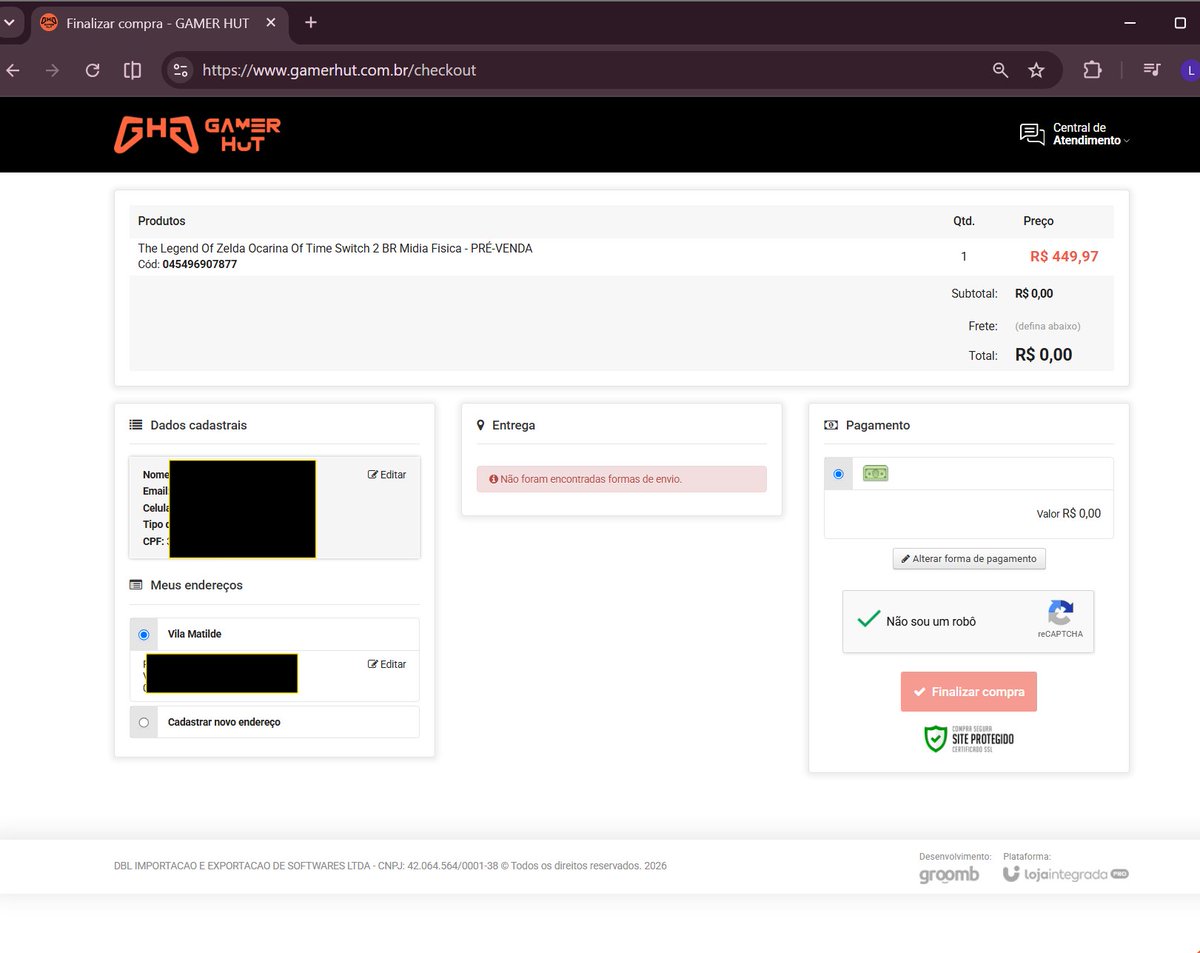Click the groomb developer logo
1200x953 pixels.
[949, 875]
